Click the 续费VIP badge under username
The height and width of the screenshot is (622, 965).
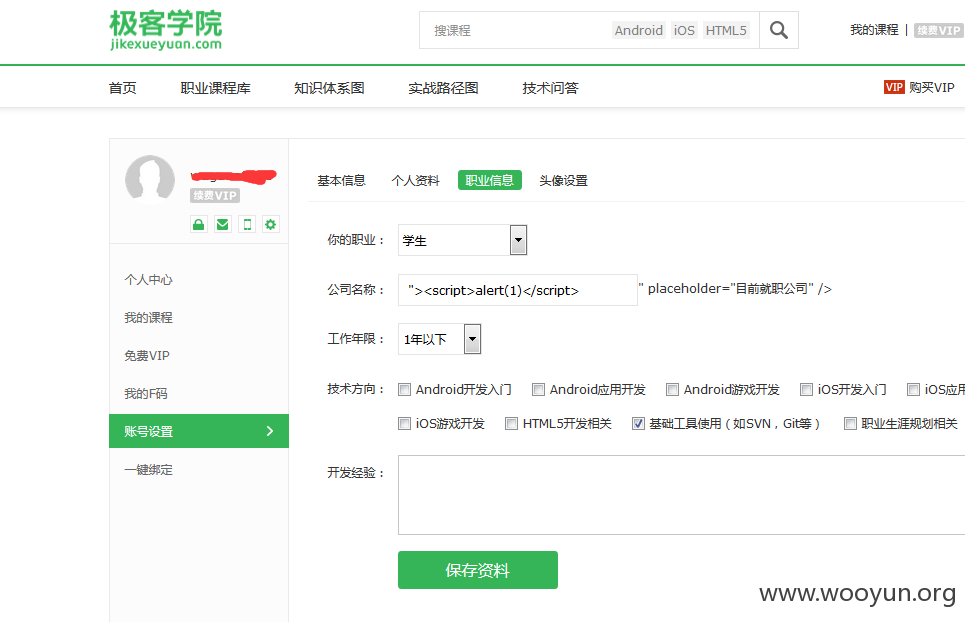point(215,196)
